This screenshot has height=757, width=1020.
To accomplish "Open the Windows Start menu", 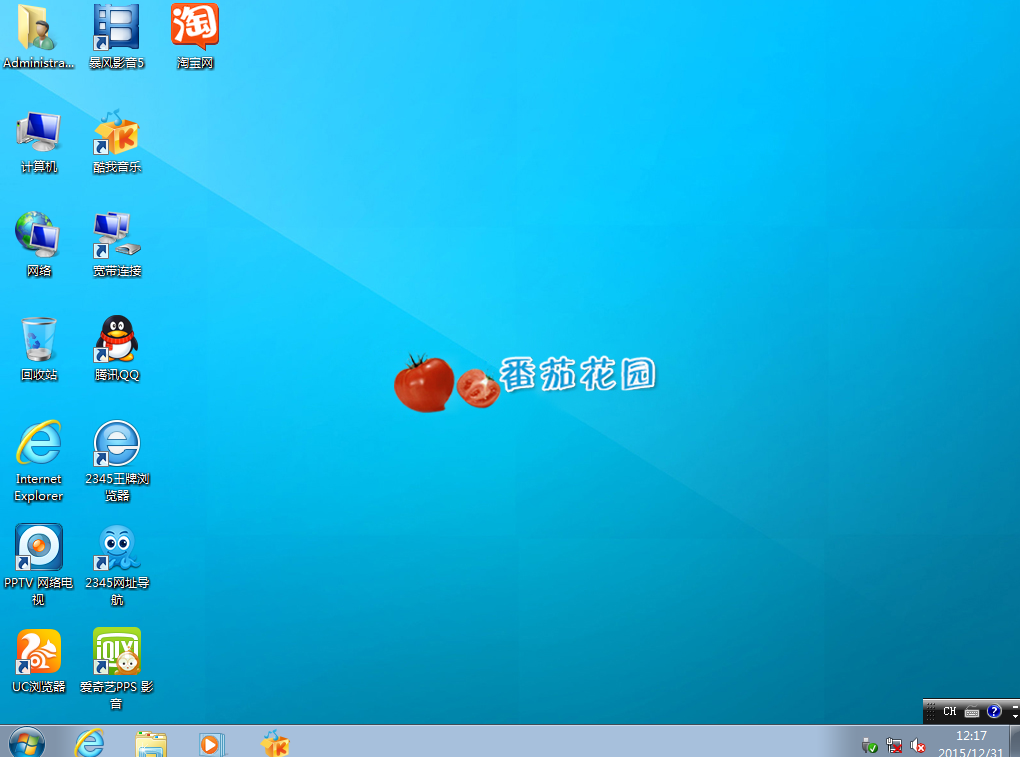I will click(27, 742).
